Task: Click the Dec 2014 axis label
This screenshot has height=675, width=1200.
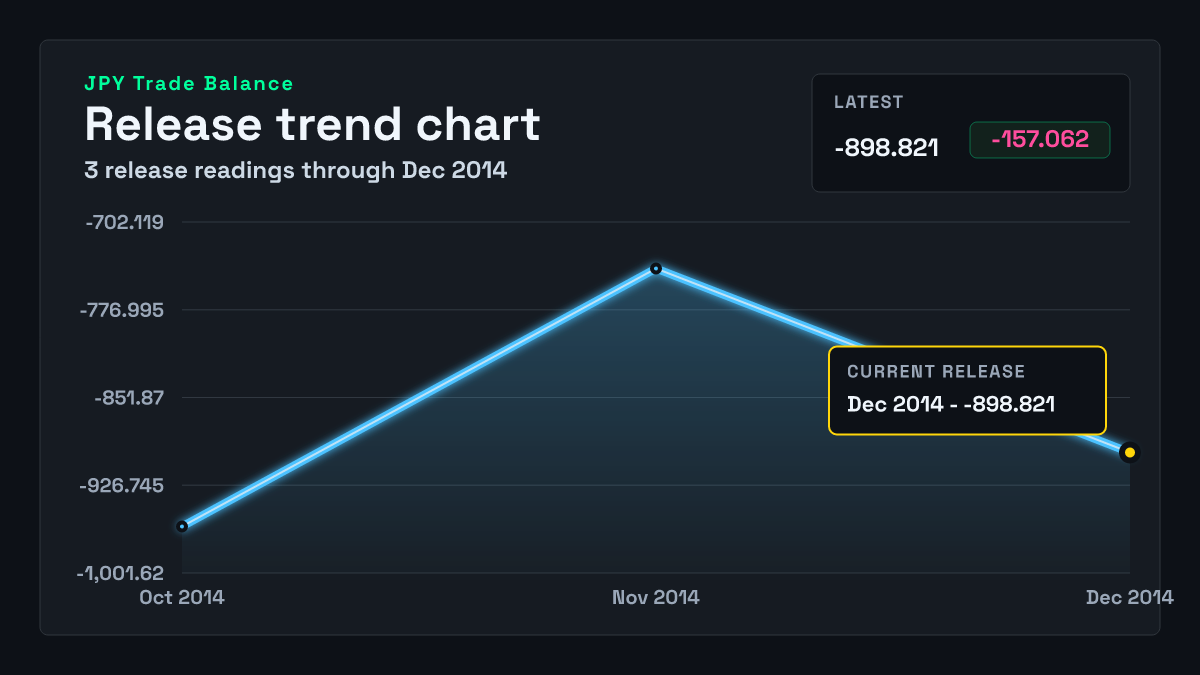Action: coord(1130,597)
